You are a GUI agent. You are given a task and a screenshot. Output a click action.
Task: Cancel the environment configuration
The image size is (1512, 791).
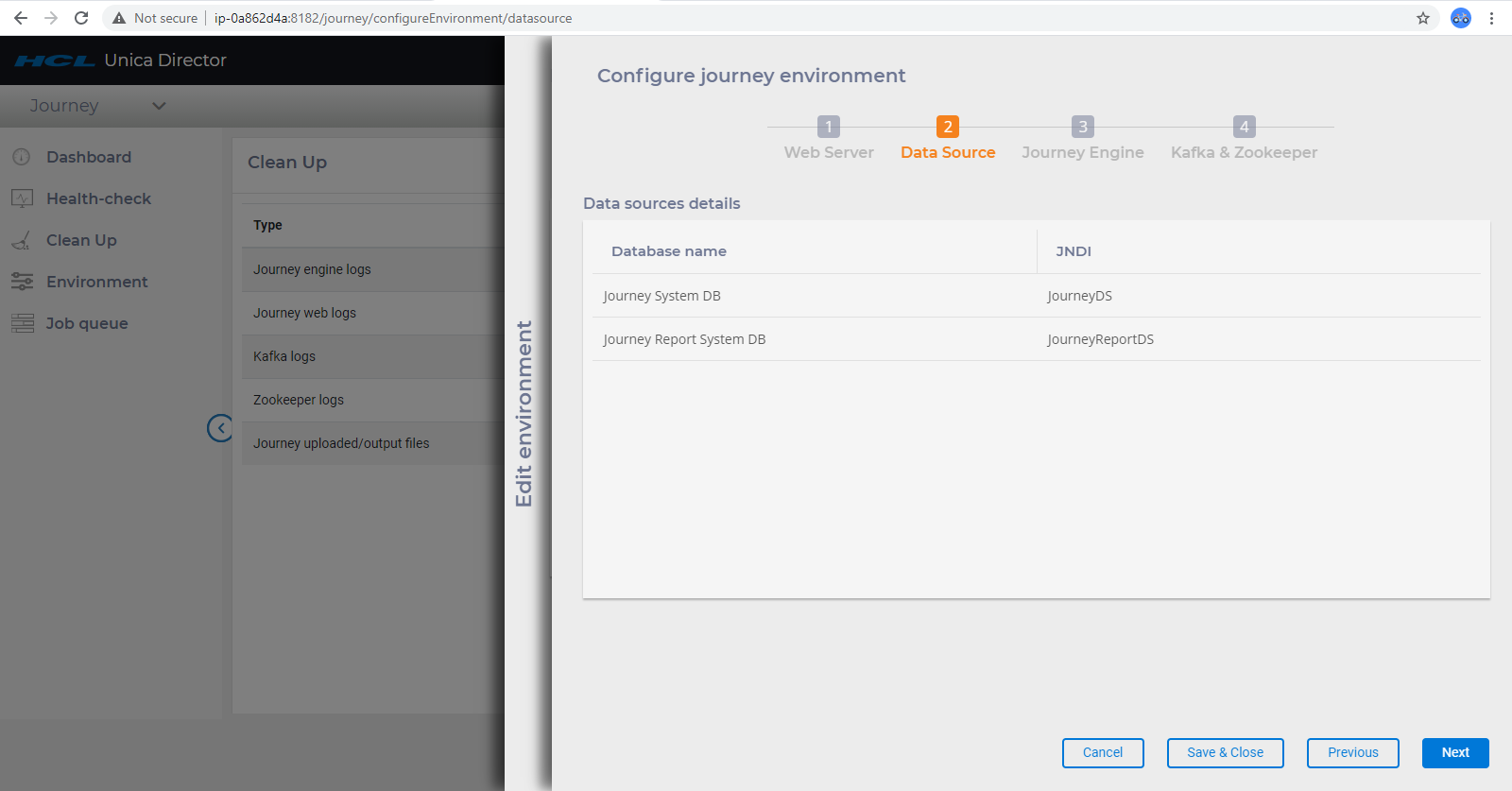click(x=1103, y=752)
